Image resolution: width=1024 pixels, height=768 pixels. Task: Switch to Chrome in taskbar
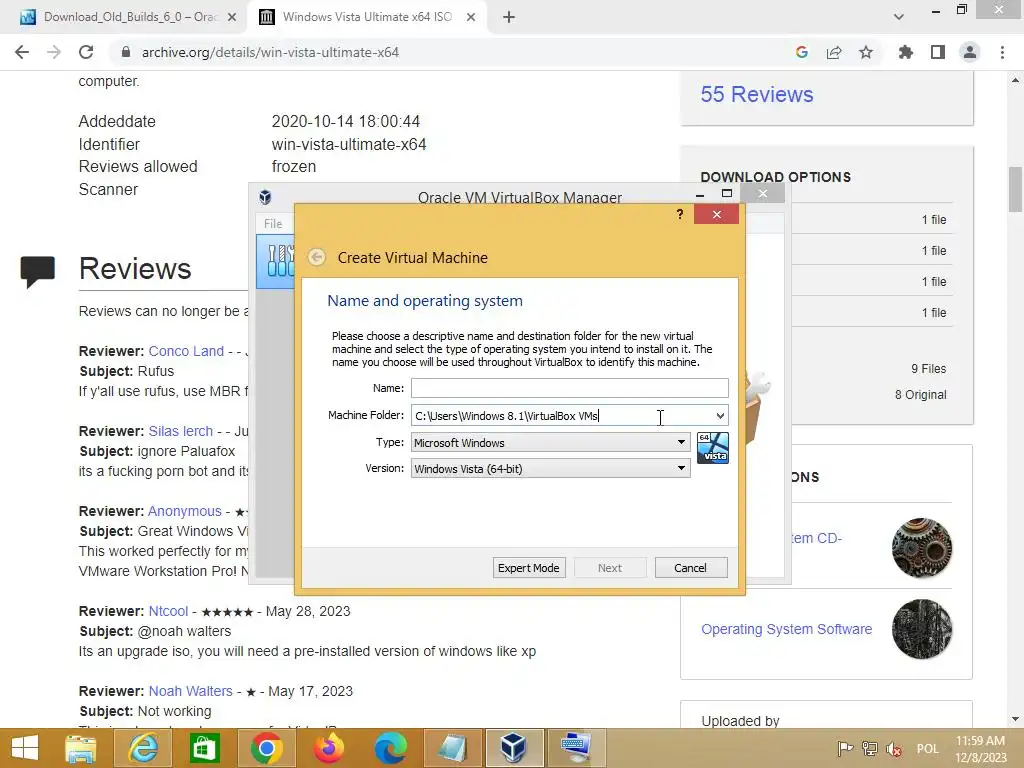[x=266, y=748]
